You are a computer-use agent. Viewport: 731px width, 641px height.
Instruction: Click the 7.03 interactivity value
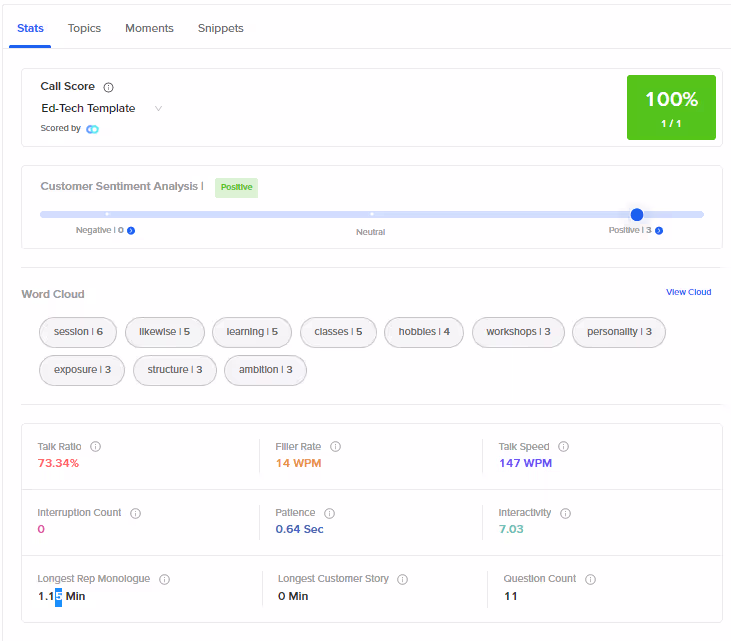click(511, 530)
